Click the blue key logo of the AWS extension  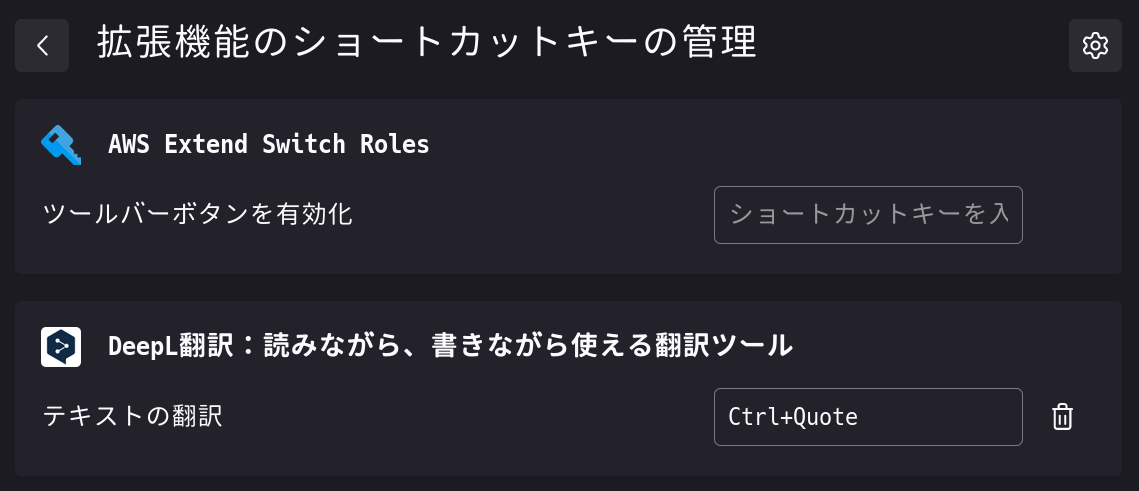[x=61, y=145]
